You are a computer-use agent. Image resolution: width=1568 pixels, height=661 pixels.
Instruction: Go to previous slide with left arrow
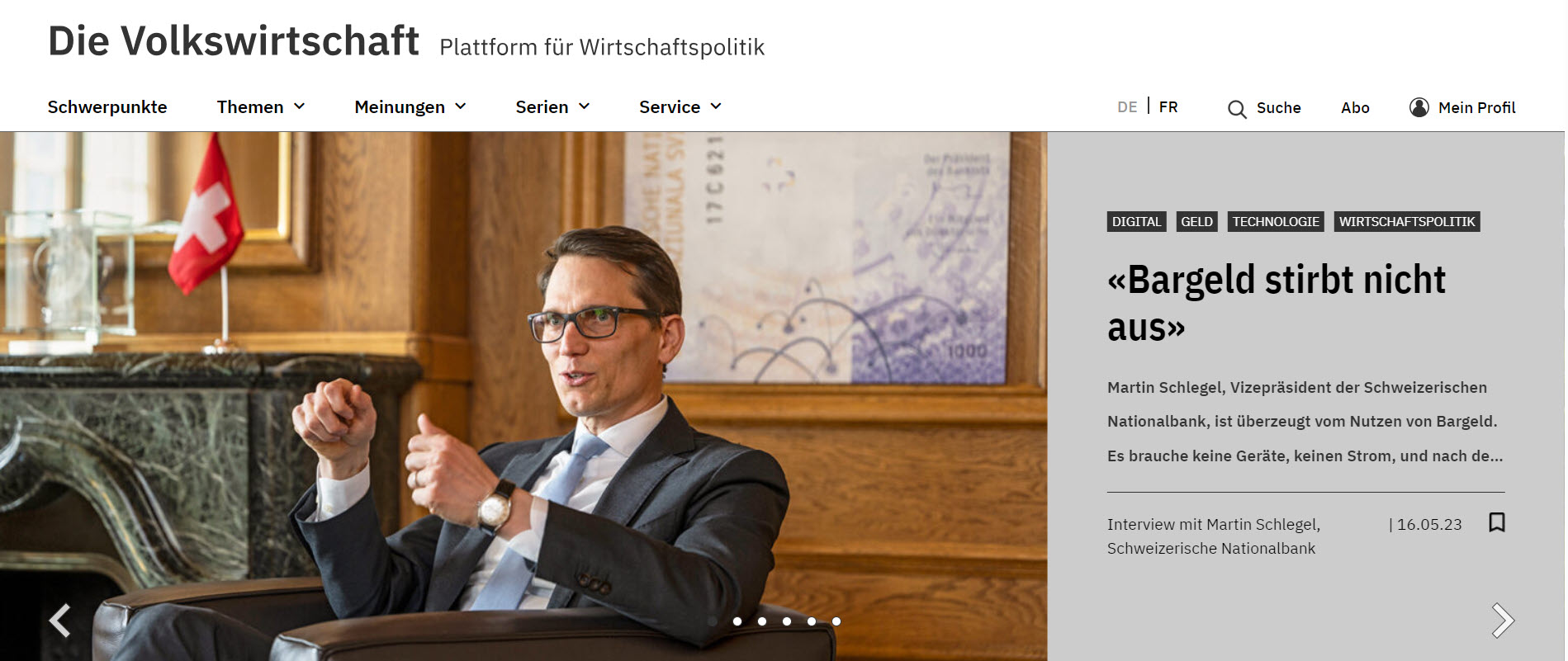59,621
